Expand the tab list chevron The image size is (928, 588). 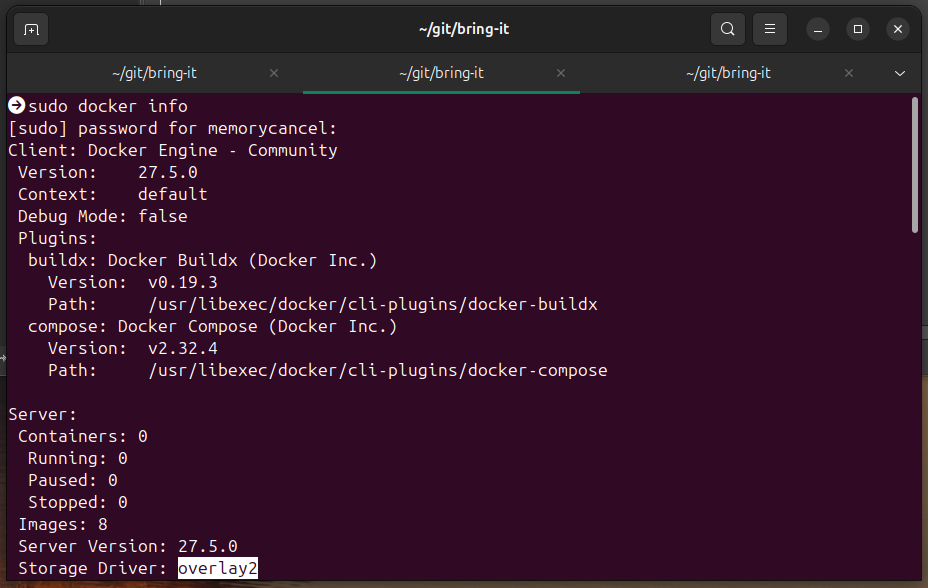pos(900,73)
